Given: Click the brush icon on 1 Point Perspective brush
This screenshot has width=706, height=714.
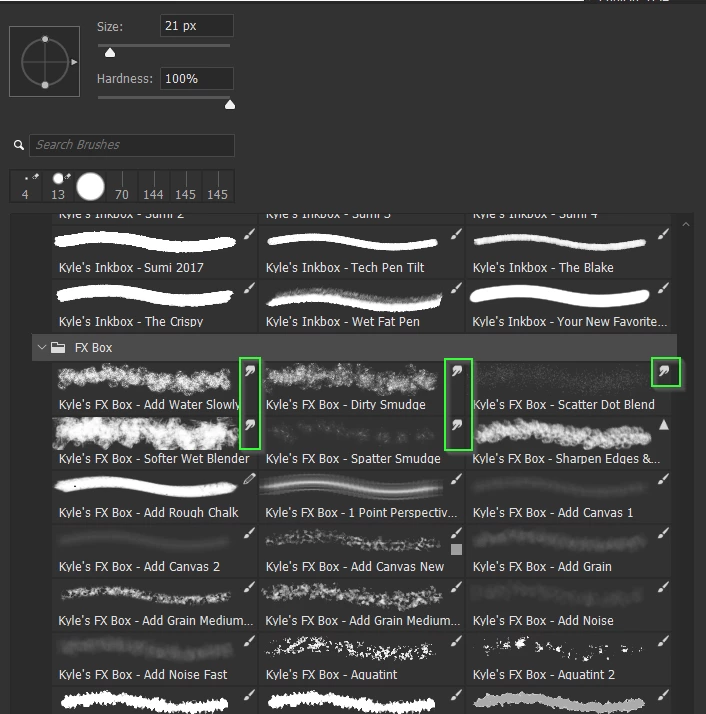Looking at the screenshot, I should coord(456,479).
